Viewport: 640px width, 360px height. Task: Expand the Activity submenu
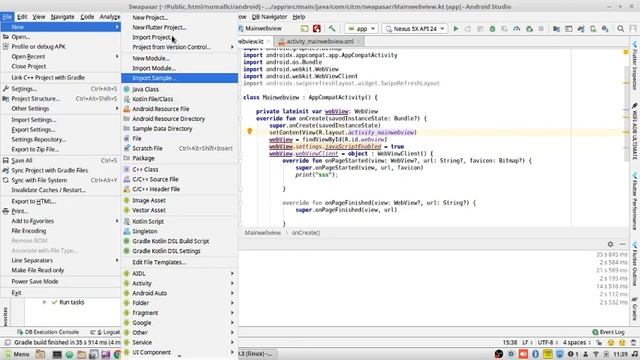(x=180, y=283)
